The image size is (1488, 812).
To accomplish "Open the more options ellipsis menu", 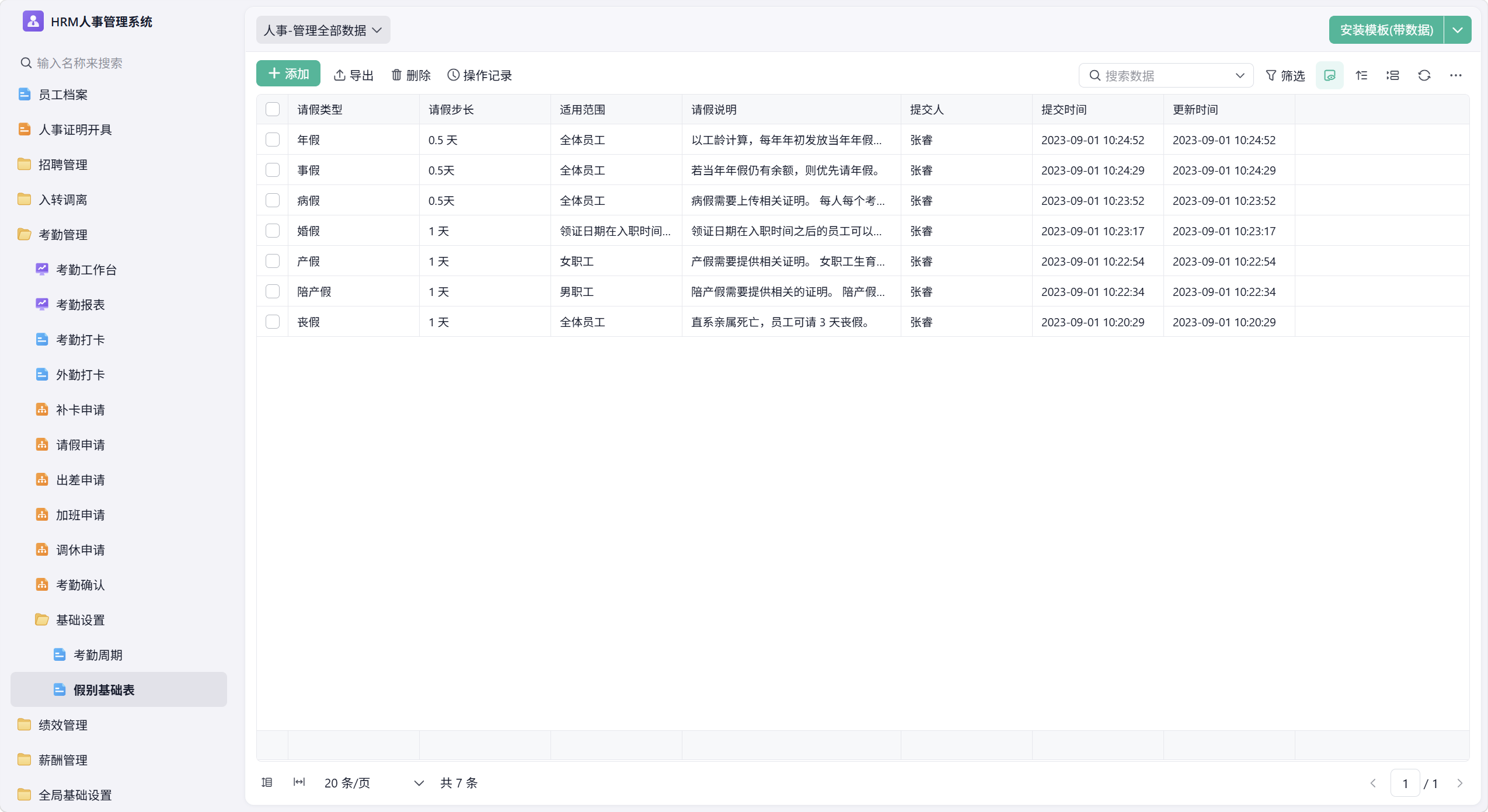I will click(1456, 75).
